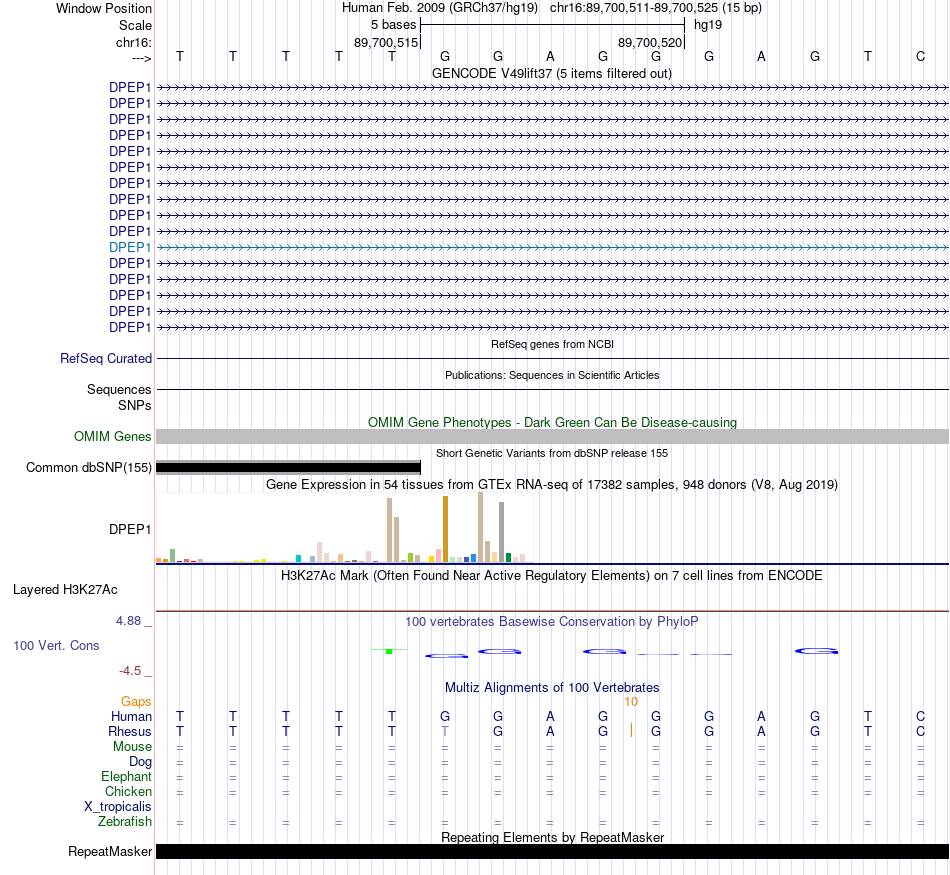Click the grey OMIM Genes bar
The height and width of the screenshot is (875, 950).
point(552,436)
